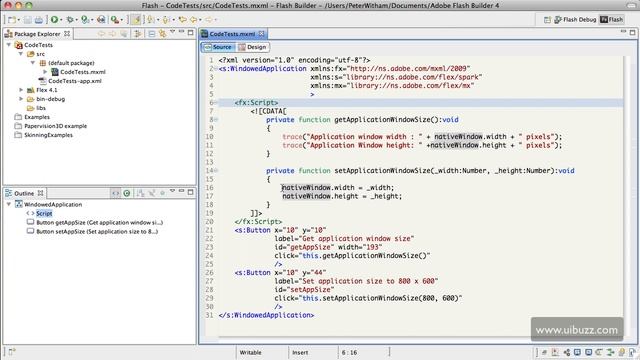Maximize the Package Explorer panel
The image size is (640, 360).
click(191, 32)
